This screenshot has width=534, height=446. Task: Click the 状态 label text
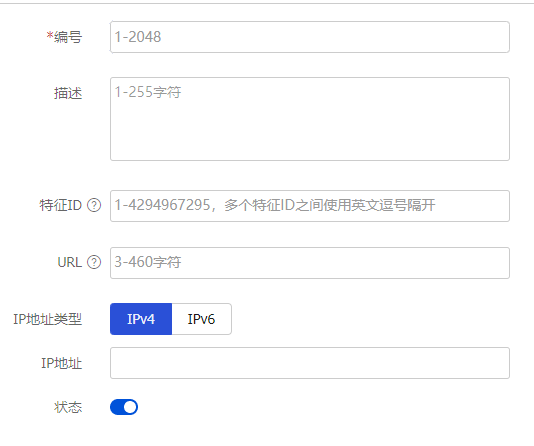[68, 407]
